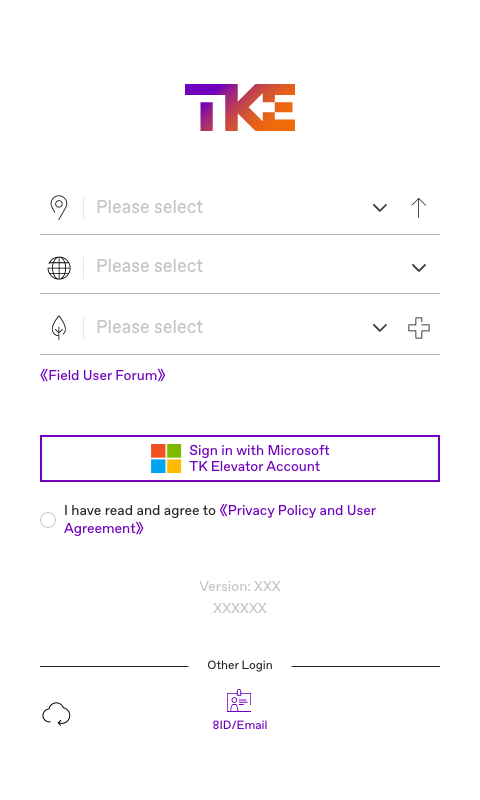
Task: Click the cloud refresh icon
Action: pyautogui.click(x=56, y=714)
